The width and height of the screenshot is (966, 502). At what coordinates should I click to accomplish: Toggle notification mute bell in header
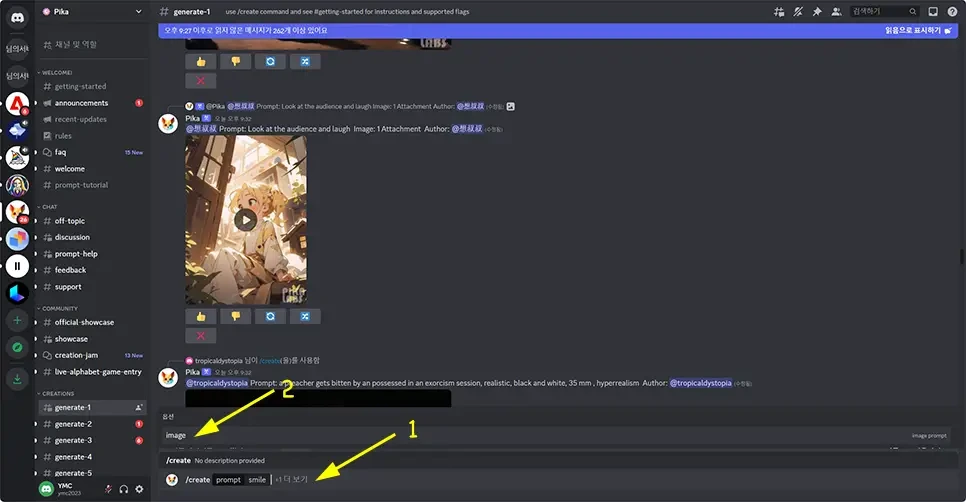coord(798,11)
